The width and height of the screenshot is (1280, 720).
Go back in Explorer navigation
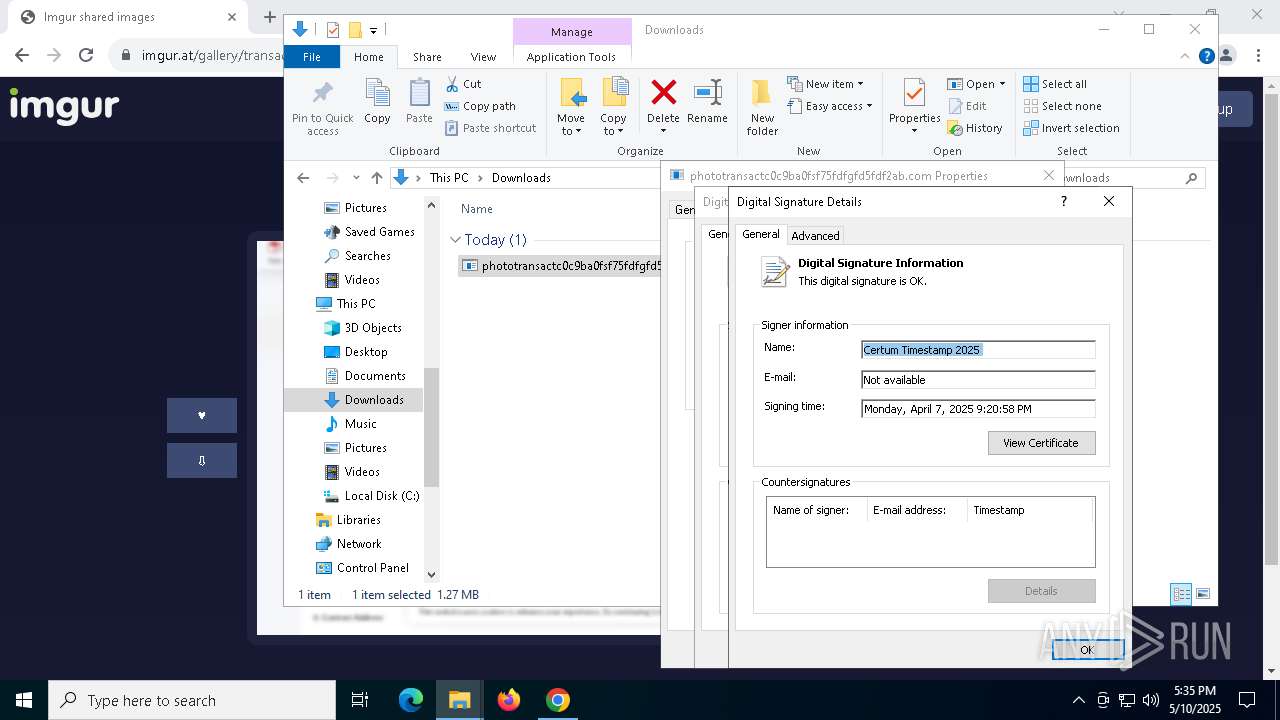pyautogui.click(x=303, y=178)
